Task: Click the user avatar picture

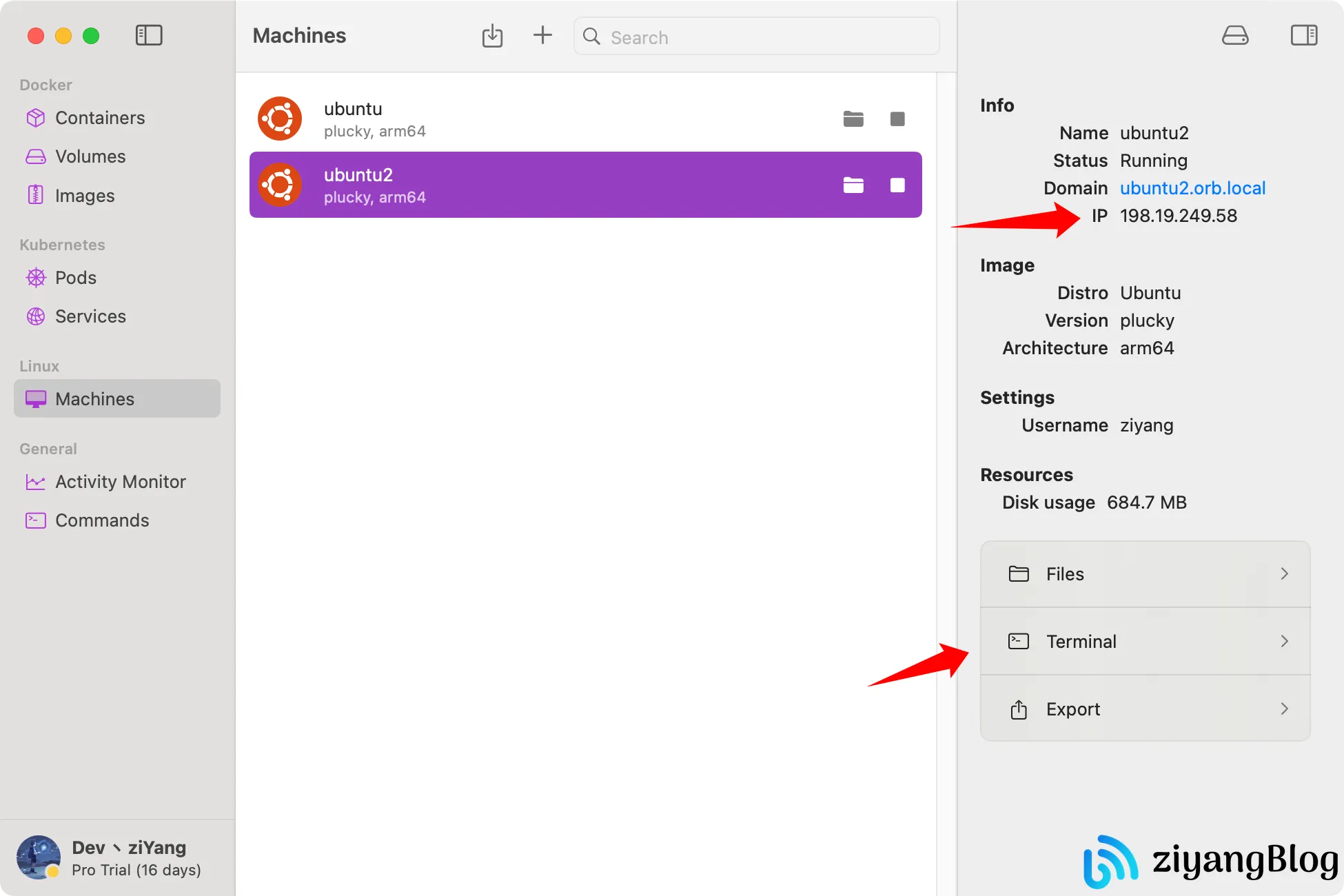Action: click(39, 857)
